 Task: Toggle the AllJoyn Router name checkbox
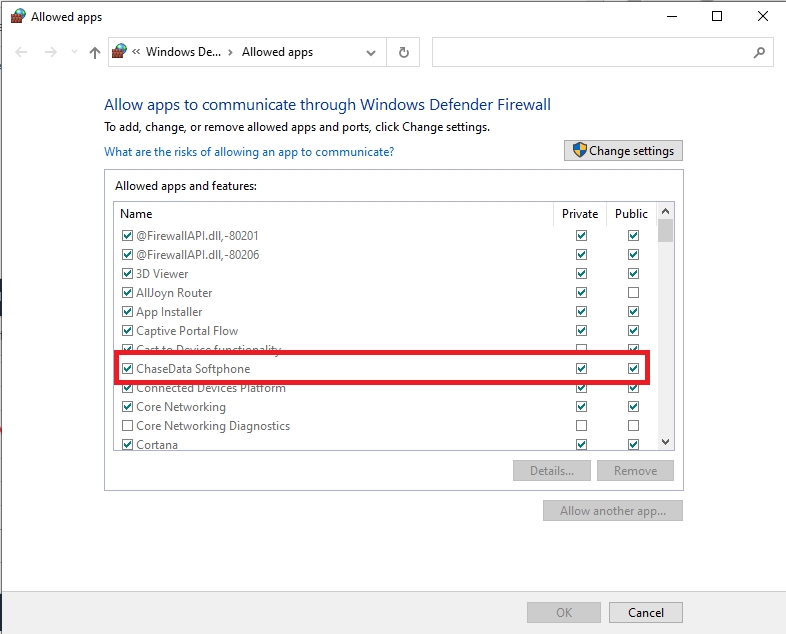pos(127,292)
